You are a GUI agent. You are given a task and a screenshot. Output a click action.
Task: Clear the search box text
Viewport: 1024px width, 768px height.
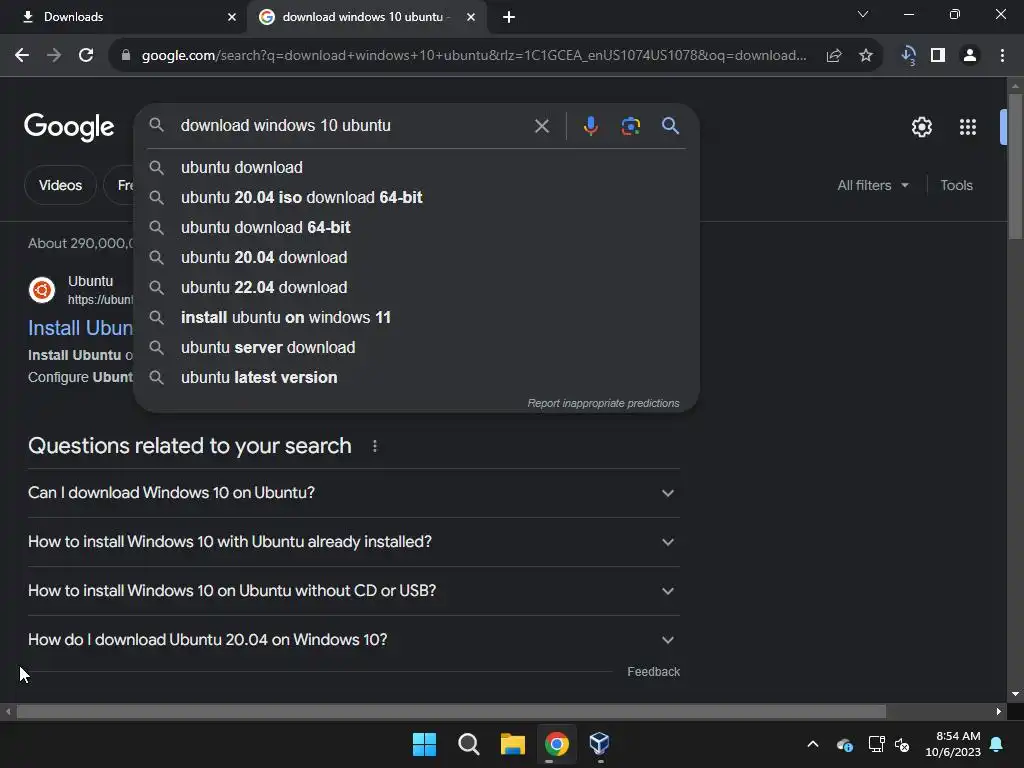pyautogui.click(x=541, y=126)
